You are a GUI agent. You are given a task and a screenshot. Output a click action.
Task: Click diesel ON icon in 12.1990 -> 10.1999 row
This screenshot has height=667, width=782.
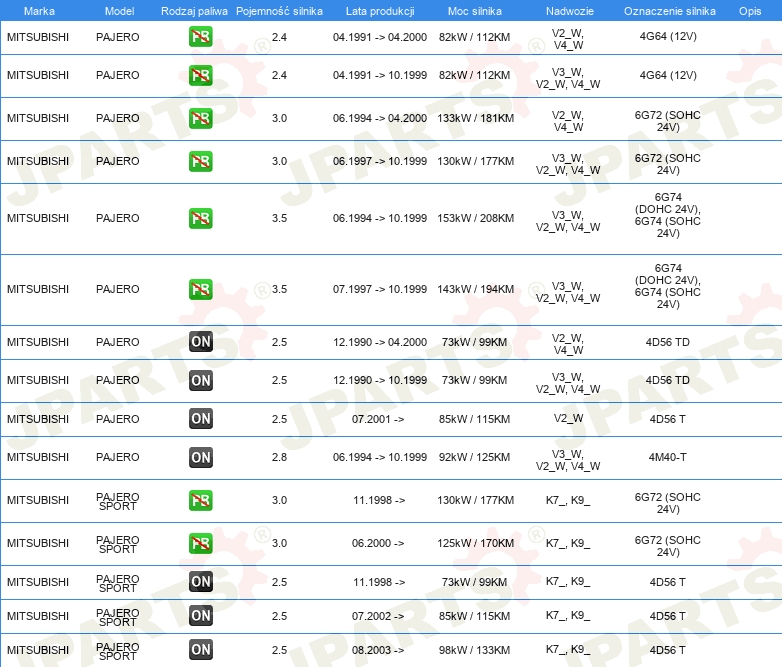(200, 380)
